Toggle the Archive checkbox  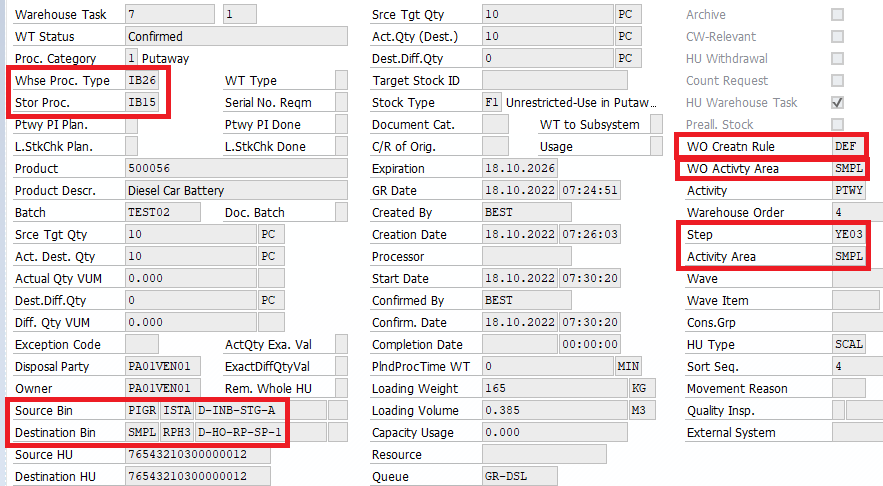[837, 15]
